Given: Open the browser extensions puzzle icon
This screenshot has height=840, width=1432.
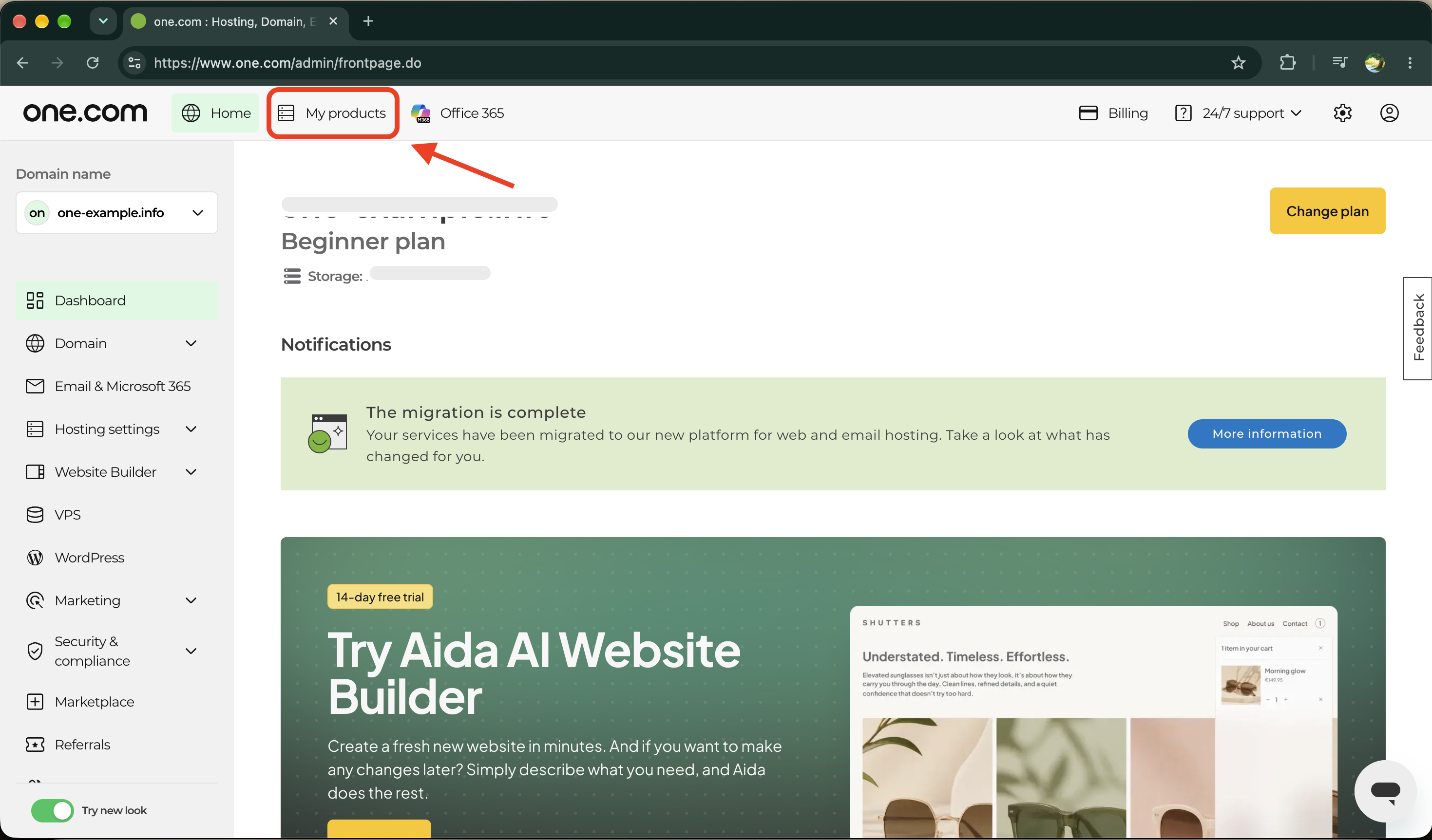Looking at the screenshot, I should click(x=1288, y=62).
